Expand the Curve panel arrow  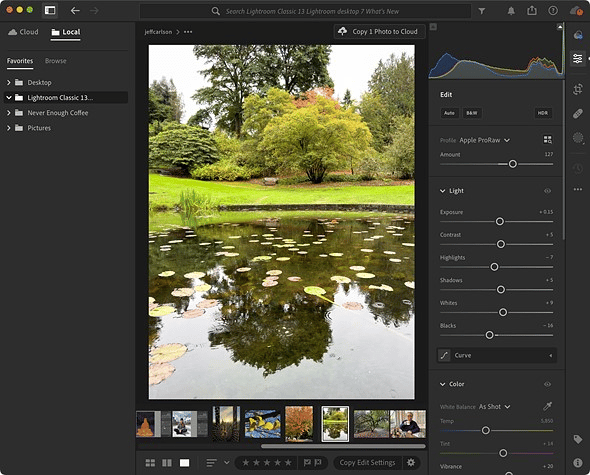[550, 355]
